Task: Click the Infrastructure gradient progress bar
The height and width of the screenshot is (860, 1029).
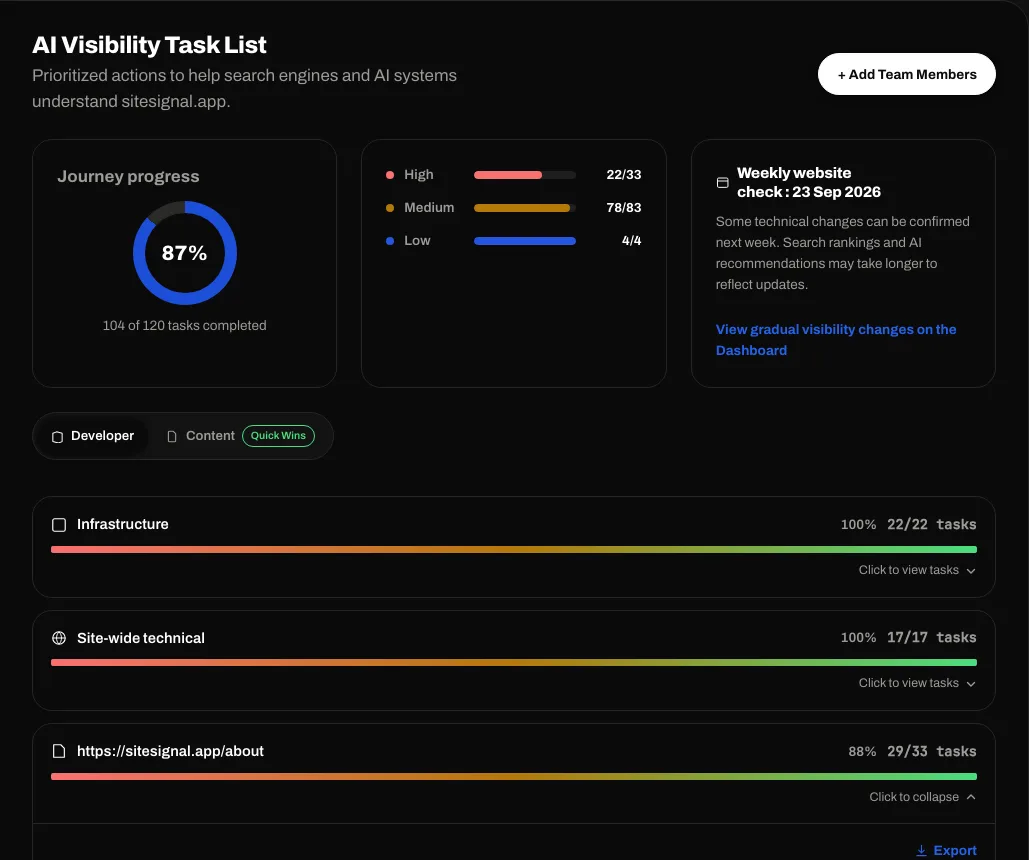Action: [x=514, y=549]
